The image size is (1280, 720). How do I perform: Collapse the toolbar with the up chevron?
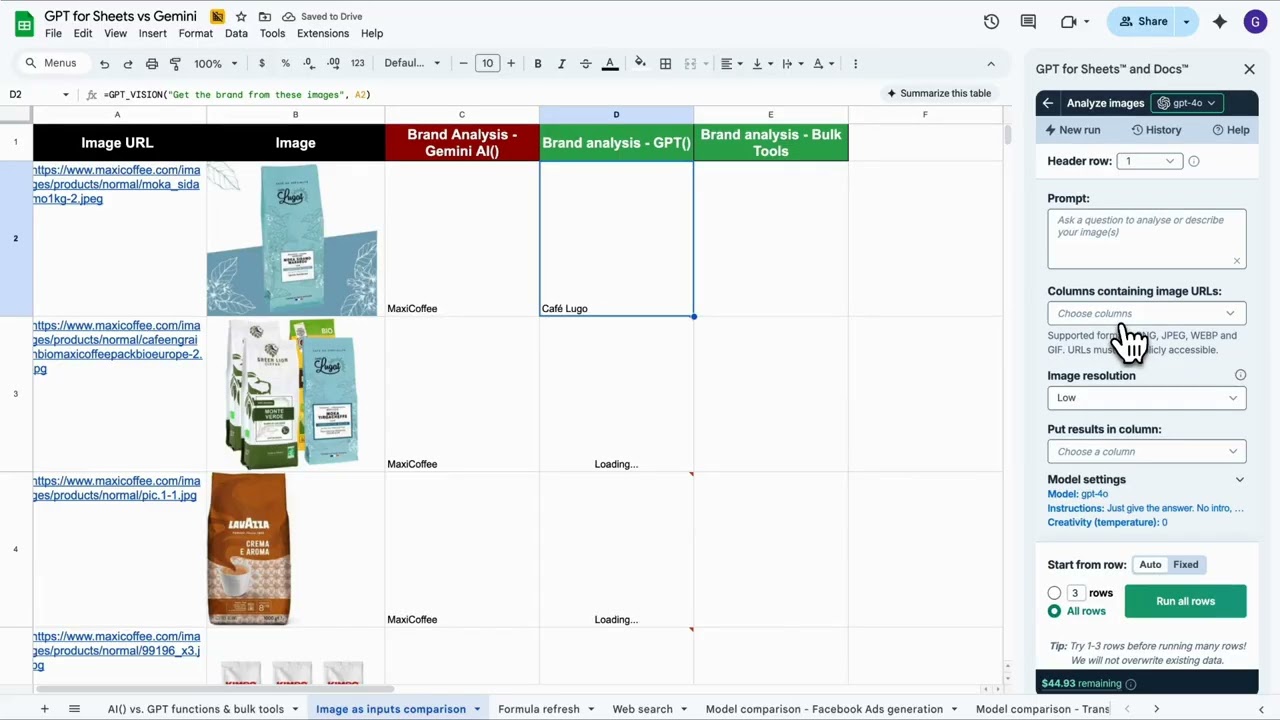click(991, 63)
